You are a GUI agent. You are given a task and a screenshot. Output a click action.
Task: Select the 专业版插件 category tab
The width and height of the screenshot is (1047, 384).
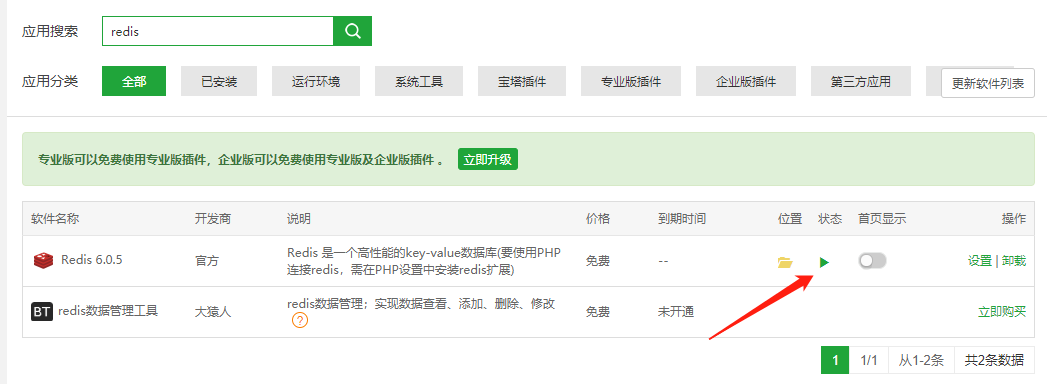631,81
